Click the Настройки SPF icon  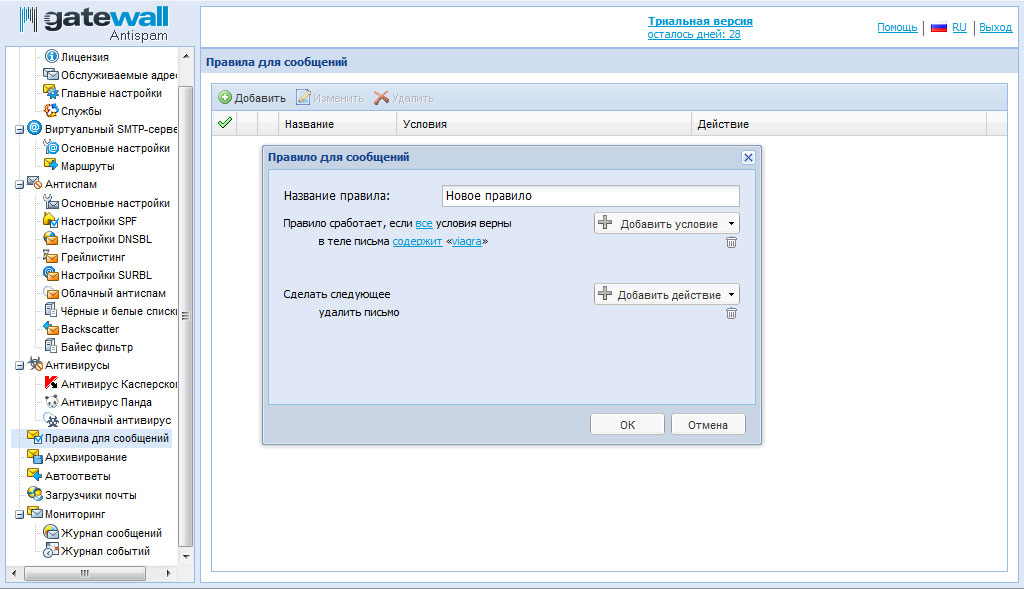51,220
